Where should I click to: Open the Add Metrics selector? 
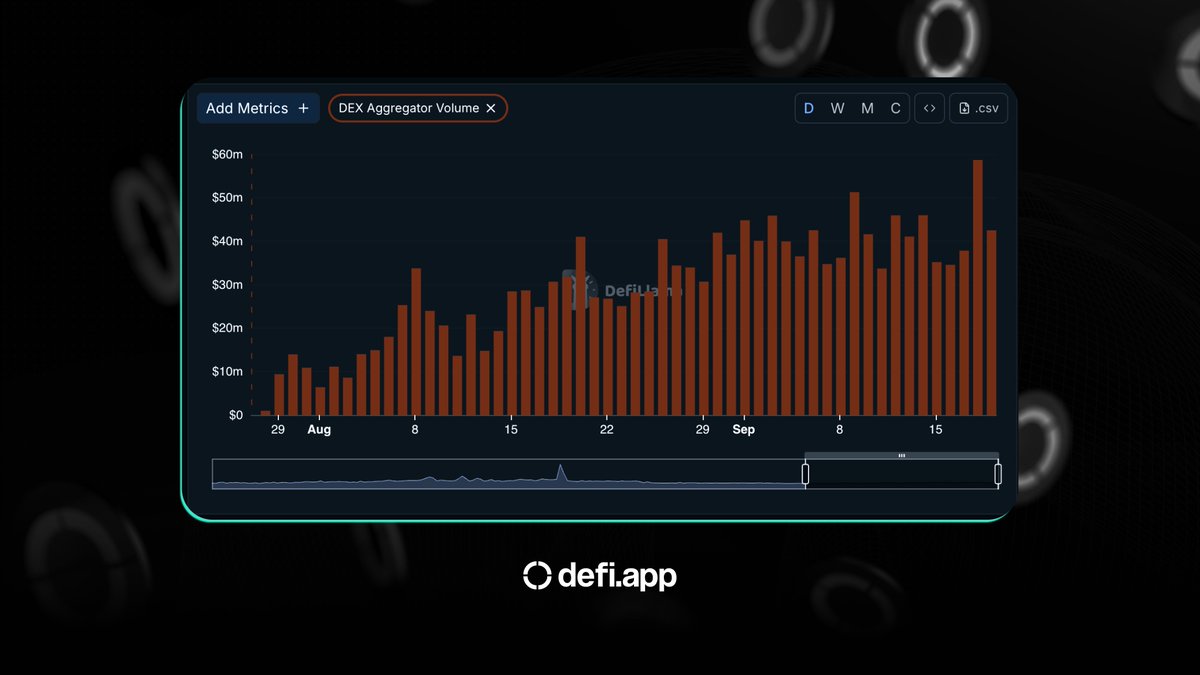click(257, 108)
